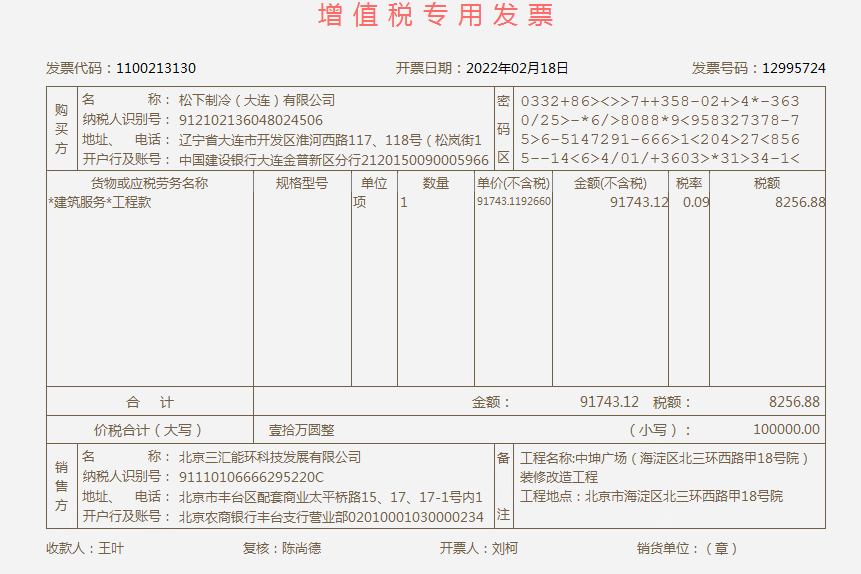Select the invoice code 1100213130
This screenshot has height=574, width=861.
(156, 68)
